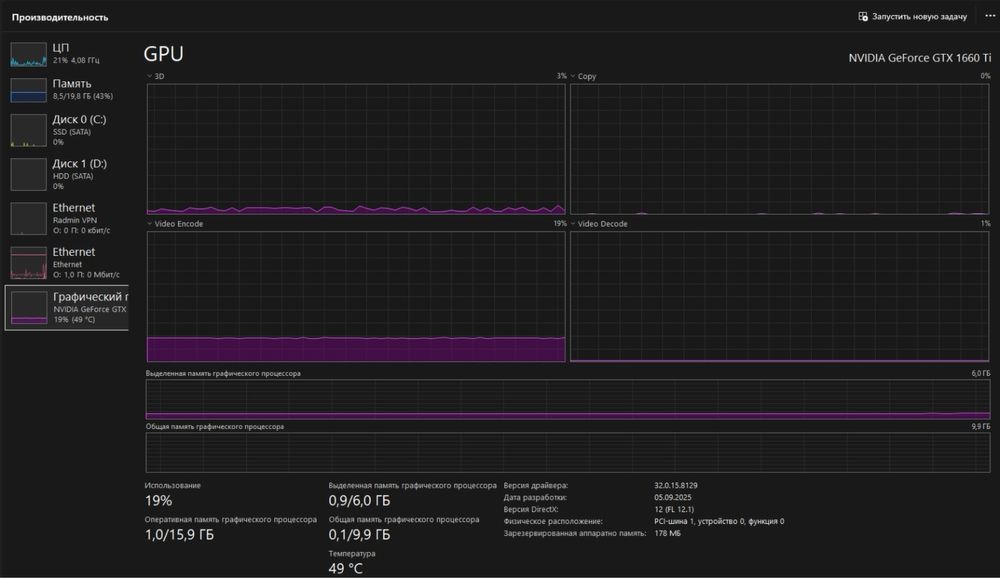Click the shared GPU memory graph
This screenshot has width=1000, height=578.
(x=568, y=452)
